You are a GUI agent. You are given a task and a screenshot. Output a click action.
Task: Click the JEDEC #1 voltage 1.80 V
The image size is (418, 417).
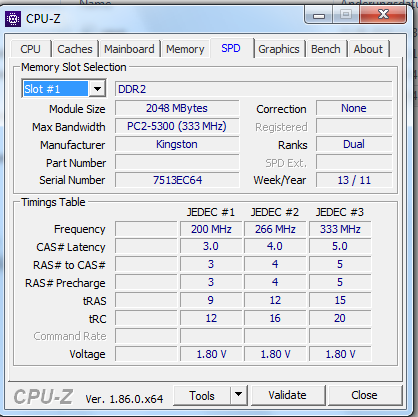tap(211, 354)
